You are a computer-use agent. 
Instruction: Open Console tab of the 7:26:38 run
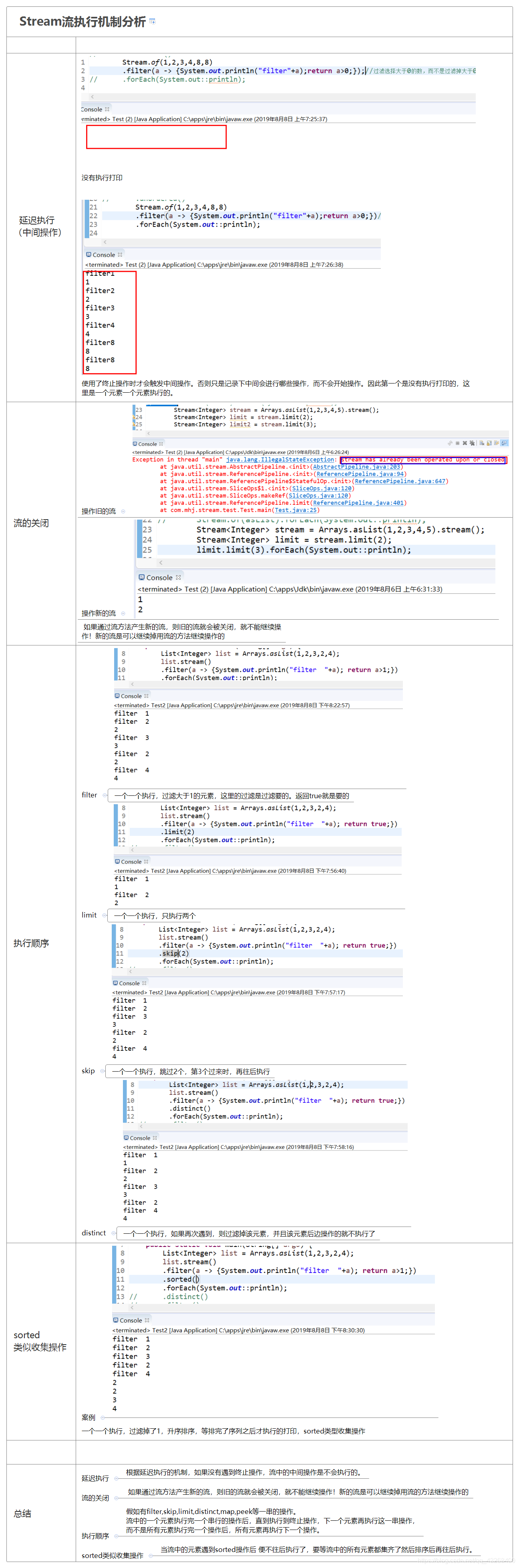pyautogui.click(x=104, y=255)
